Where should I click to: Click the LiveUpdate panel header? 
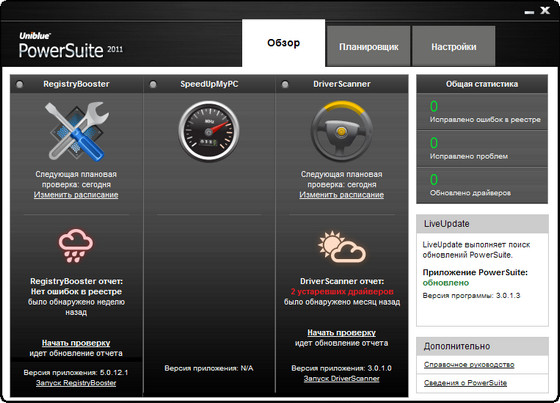[482, 224]
